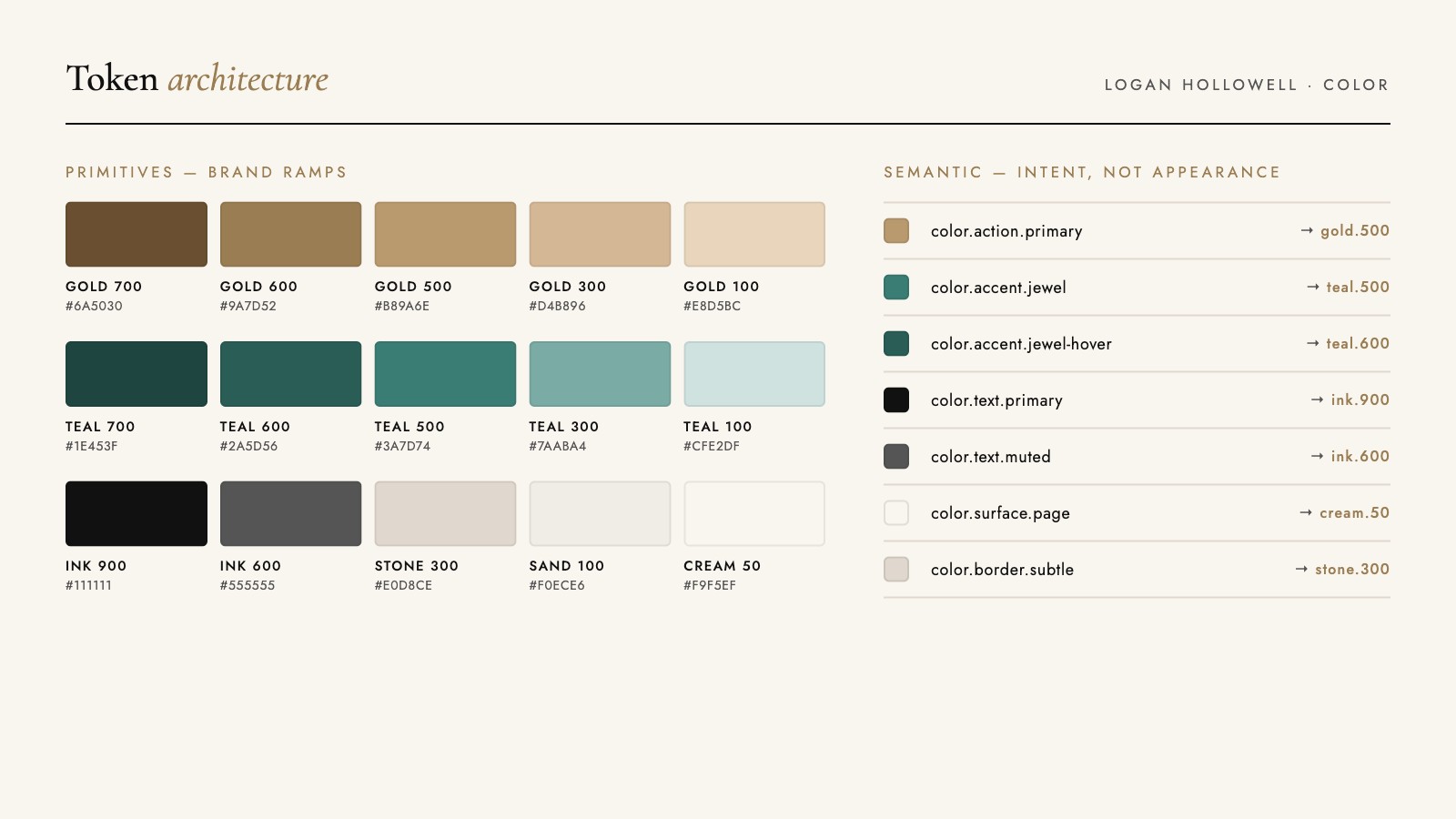Click the hex code #555555
This screenshot has width=1456, height=819.
pyautogui.click(x=248, y=586)
